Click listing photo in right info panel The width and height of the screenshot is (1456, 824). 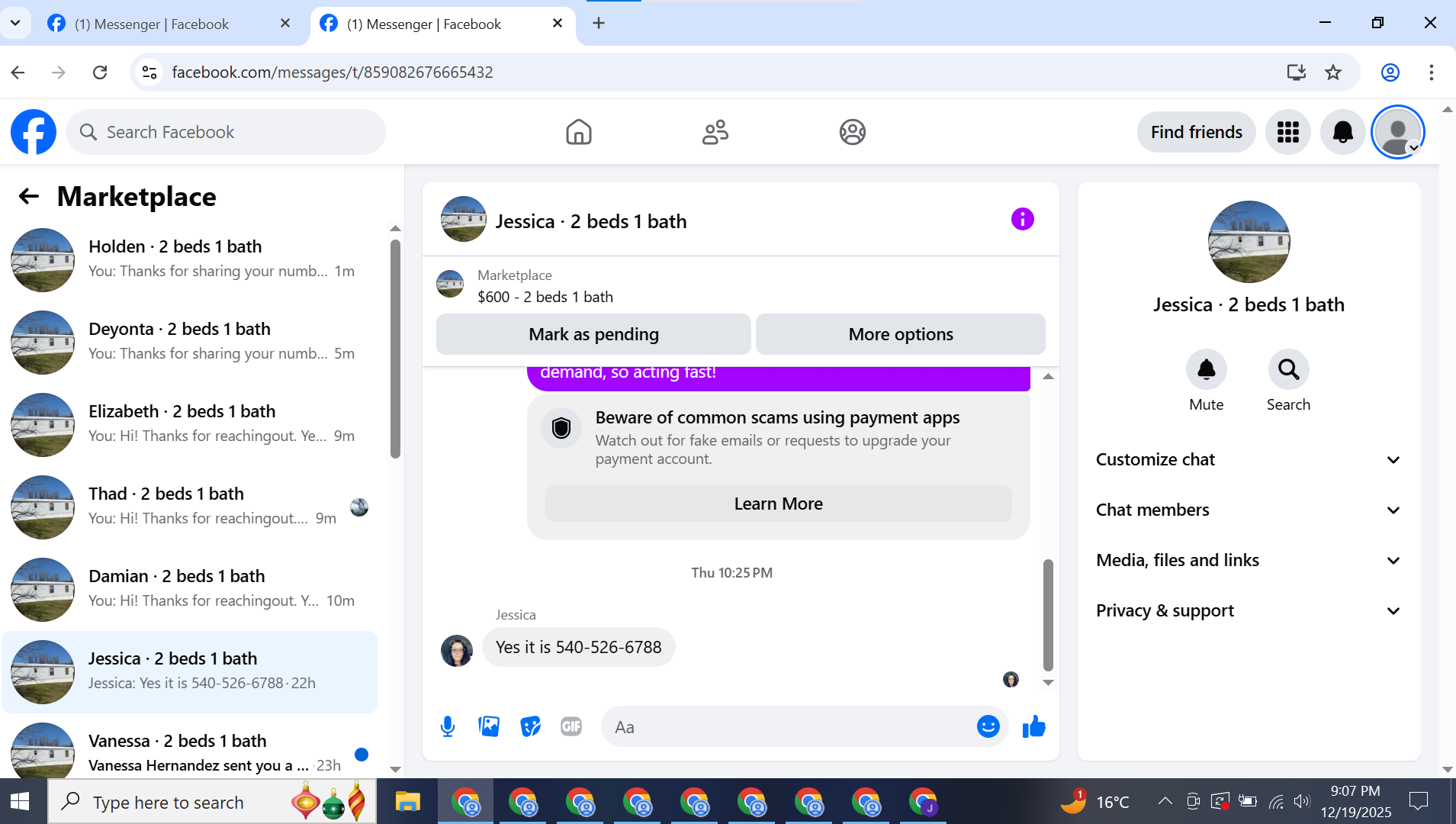(x=1249, y=242)
